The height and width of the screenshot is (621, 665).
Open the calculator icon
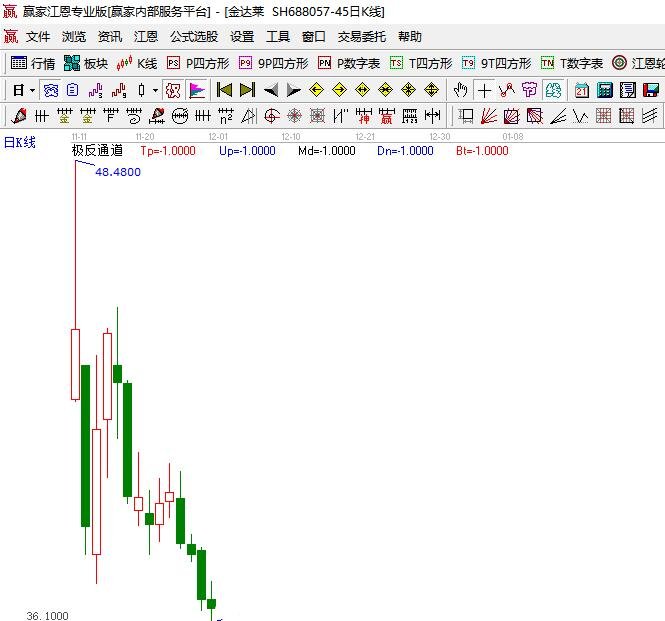[x=605, y=90]
